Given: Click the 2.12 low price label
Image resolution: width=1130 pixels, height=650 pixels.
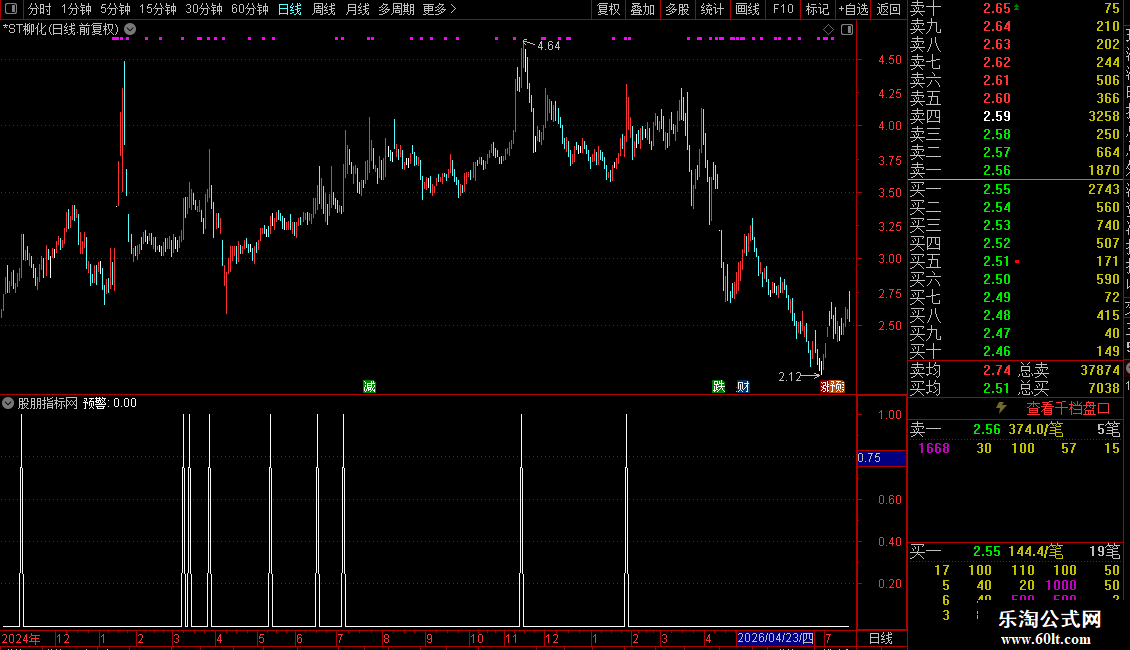Looking at the screenshot, I should (790, 376).
